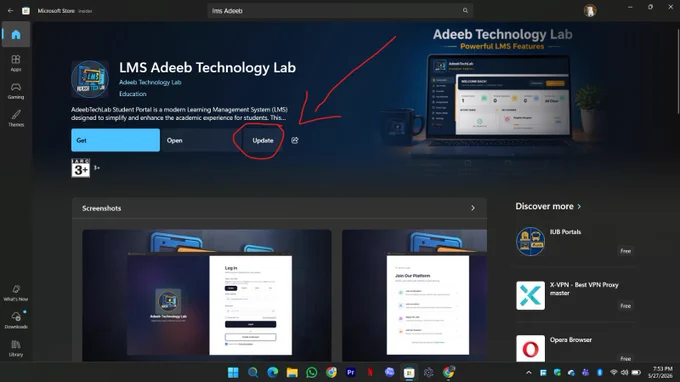This screenshot has height=382, width=680.
Task: Open the X-VPN app icon
Action: coord(530,295)
